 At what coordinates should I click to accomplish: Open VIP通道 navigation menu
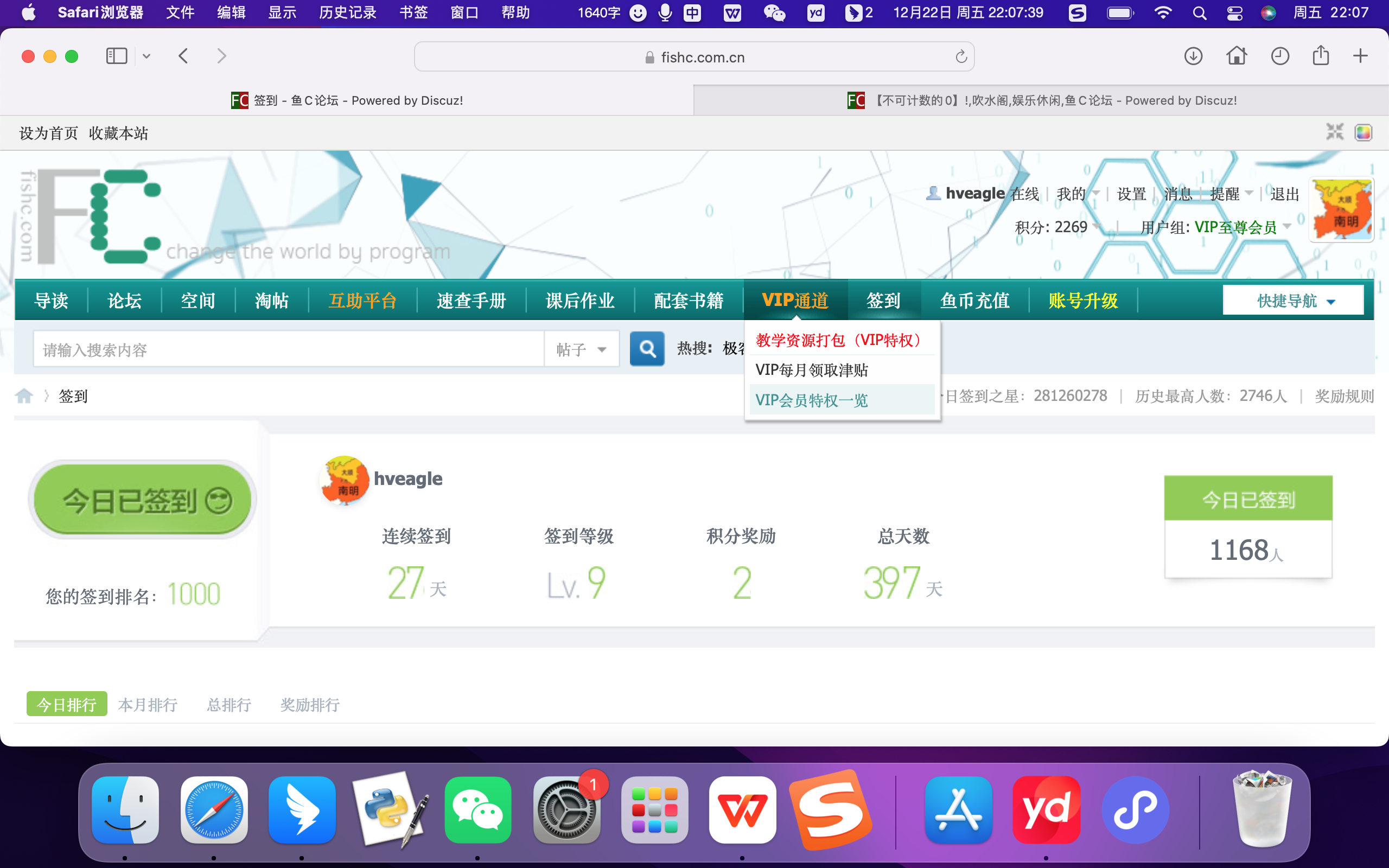pyautogui.click(x=795, y=300)
